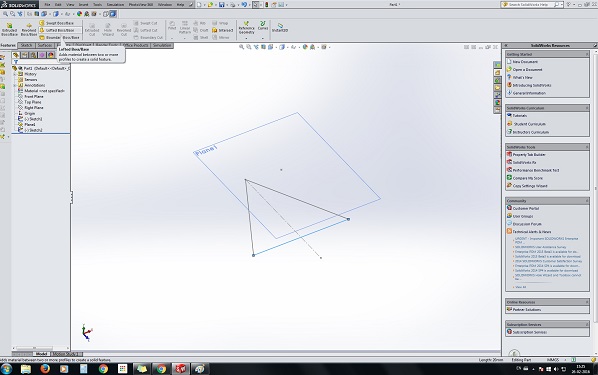The image size is (598, 375).
Task: Switch to the Model tab at bottom
Action: pos(42,354)
